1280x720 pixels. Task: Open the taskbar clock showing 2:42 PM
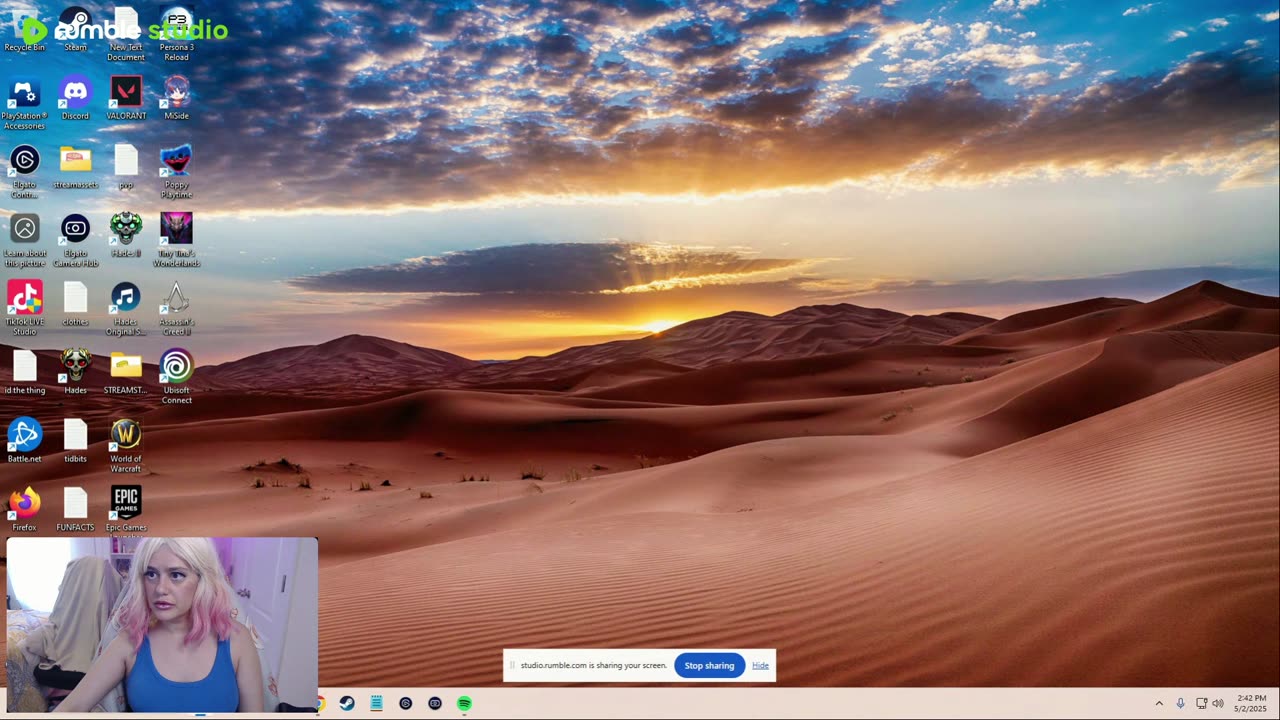[x=1252, y=703]
